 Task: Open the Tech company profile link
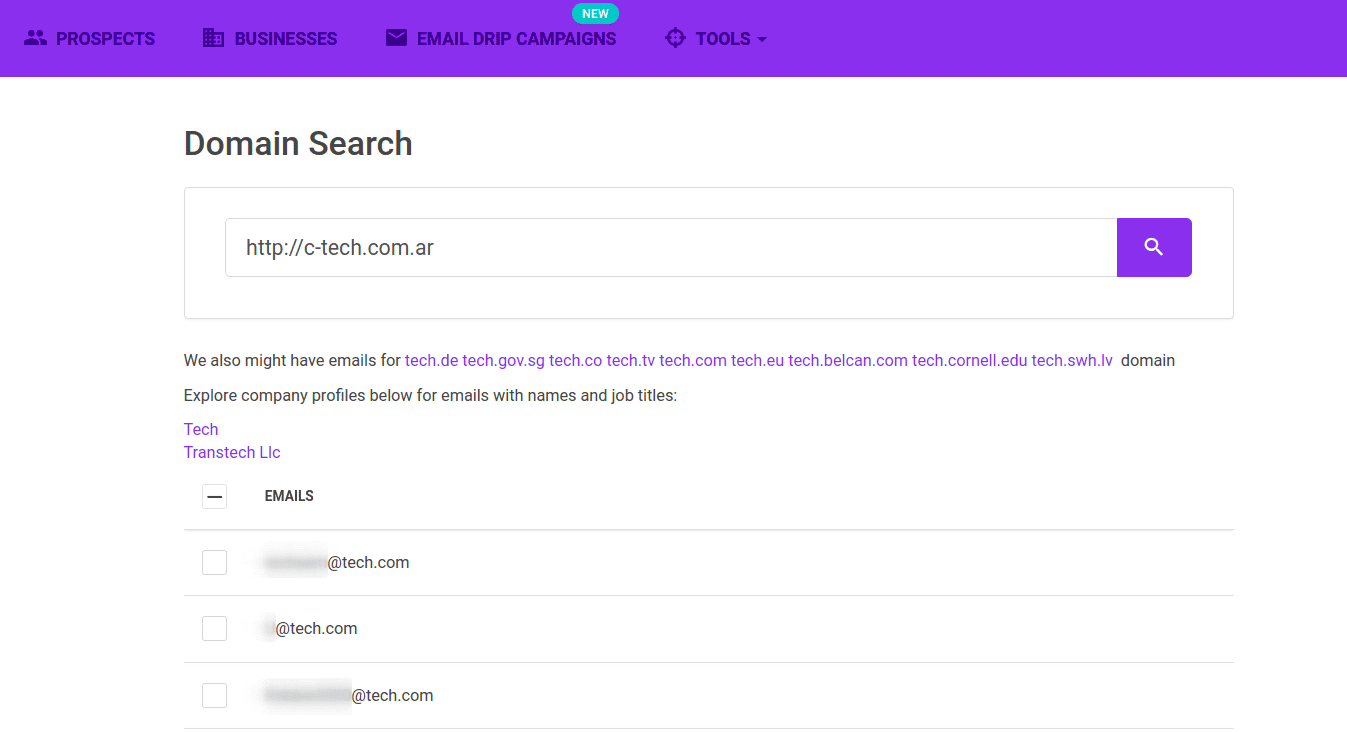coord(200,428)
